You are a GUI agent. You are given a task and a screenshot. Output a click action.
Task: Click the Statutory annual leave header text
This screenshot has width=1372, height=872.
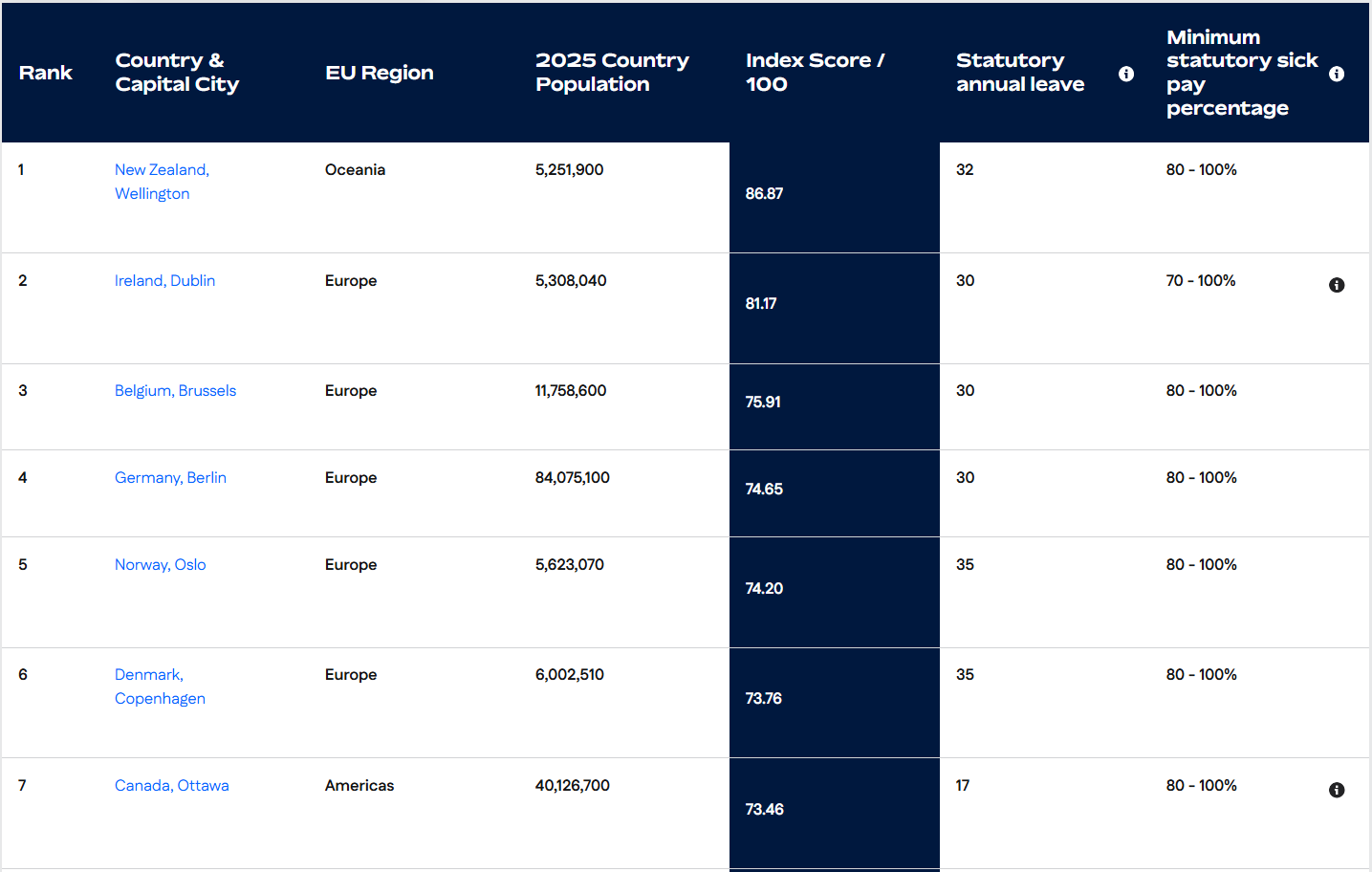[x=1019, y=73]
